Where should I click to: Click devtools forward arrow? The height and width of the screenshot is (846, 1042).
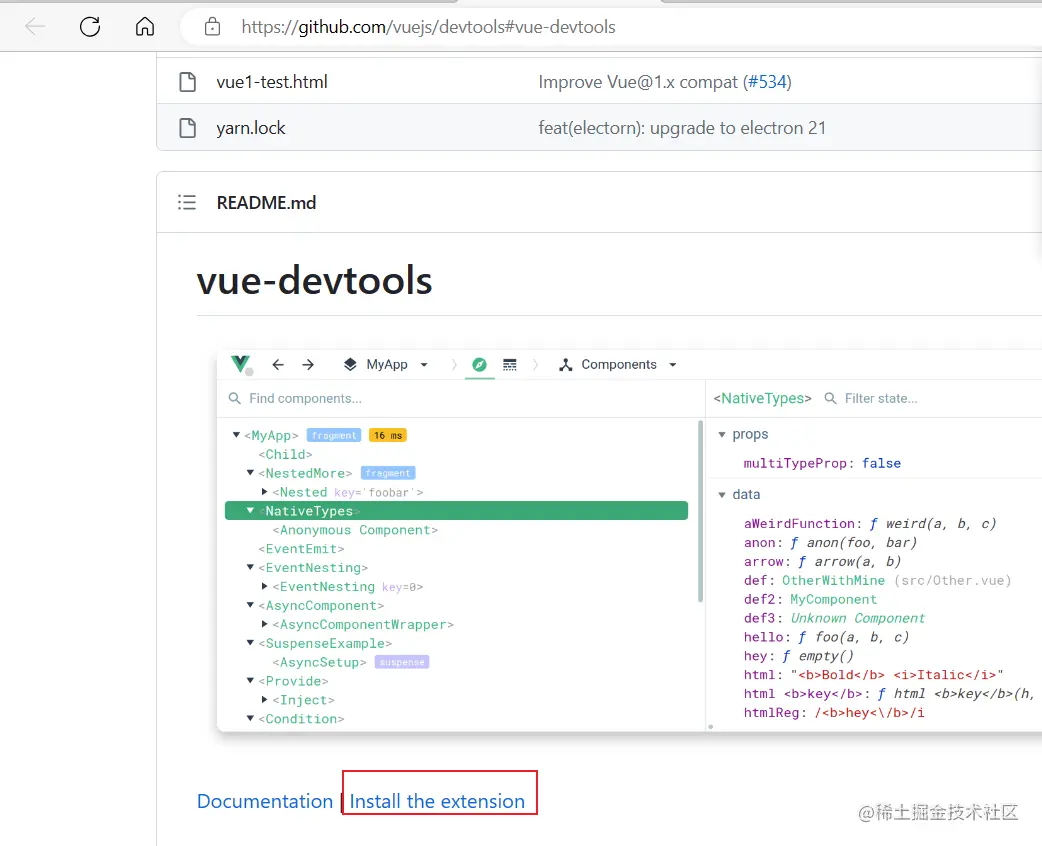(308, 364)
